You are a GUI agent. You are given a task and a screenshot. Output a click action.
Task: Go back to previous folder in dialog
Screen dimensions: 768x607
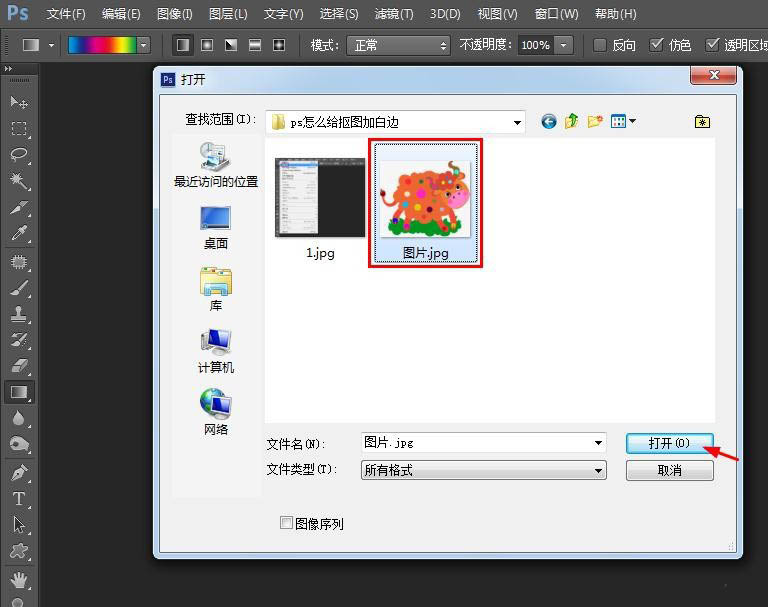click(x=549, y=121)
